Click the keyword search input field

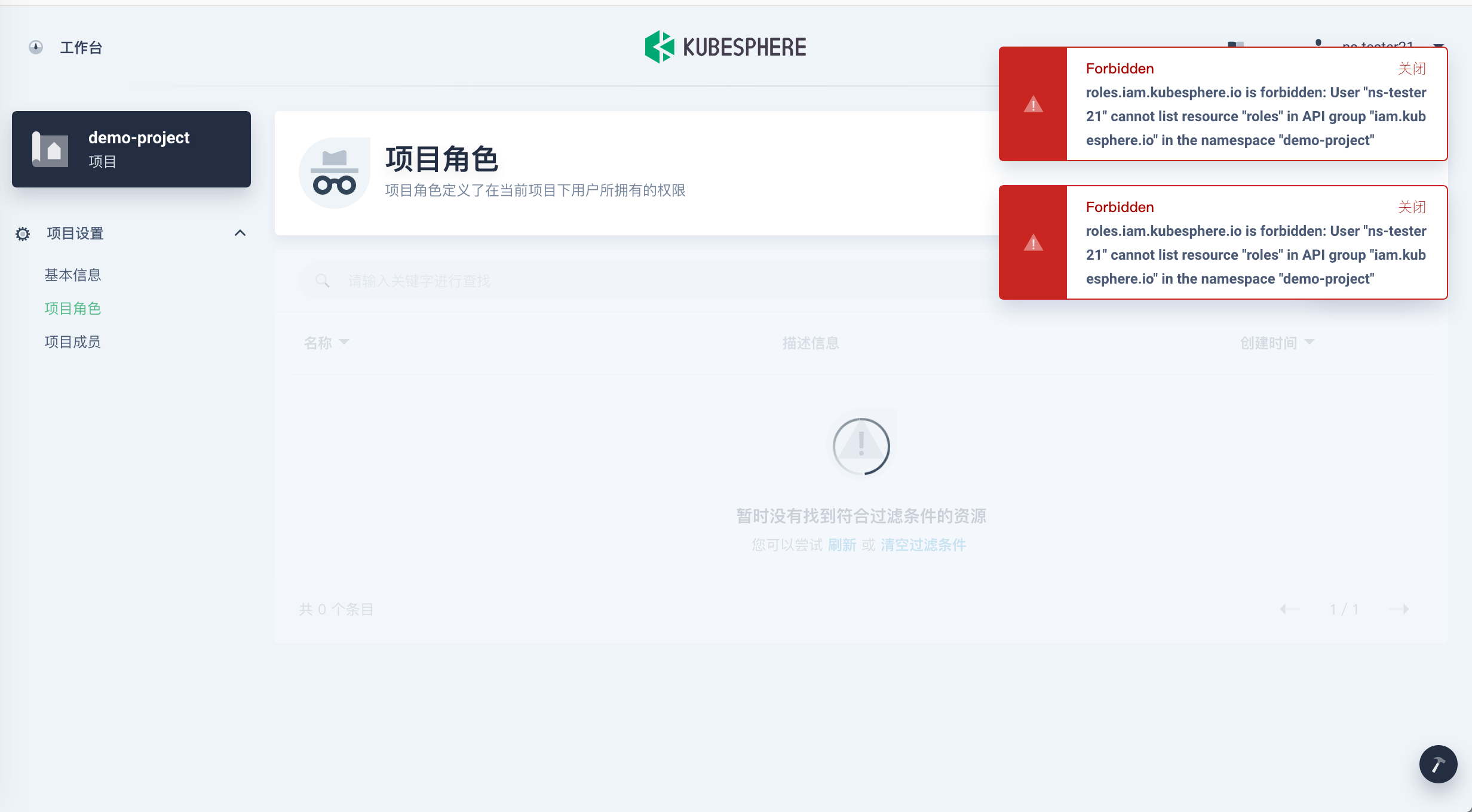tap(538, 280)
